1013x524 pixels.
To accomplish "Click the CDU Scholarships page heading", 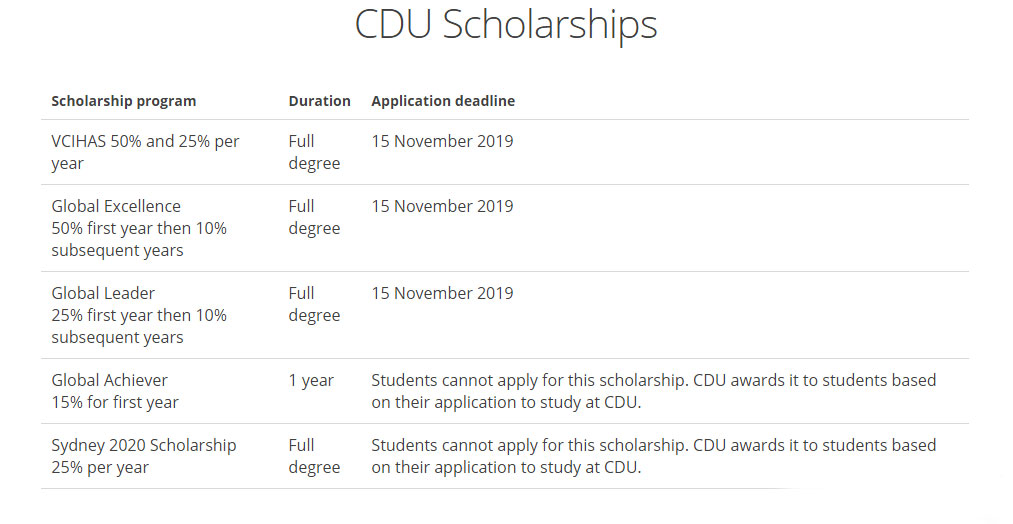I will 506,26.
